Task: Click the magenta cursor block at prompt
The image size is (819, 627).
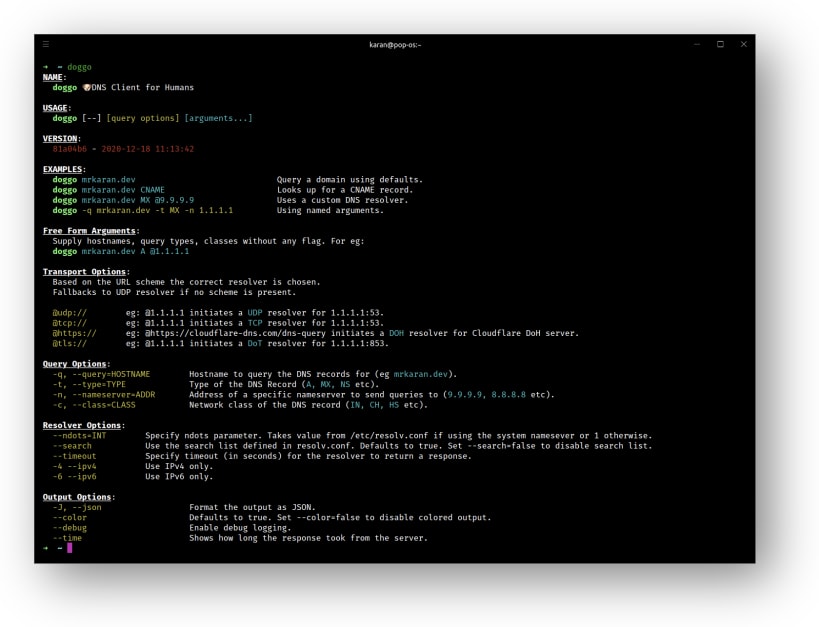Action: 69,548
